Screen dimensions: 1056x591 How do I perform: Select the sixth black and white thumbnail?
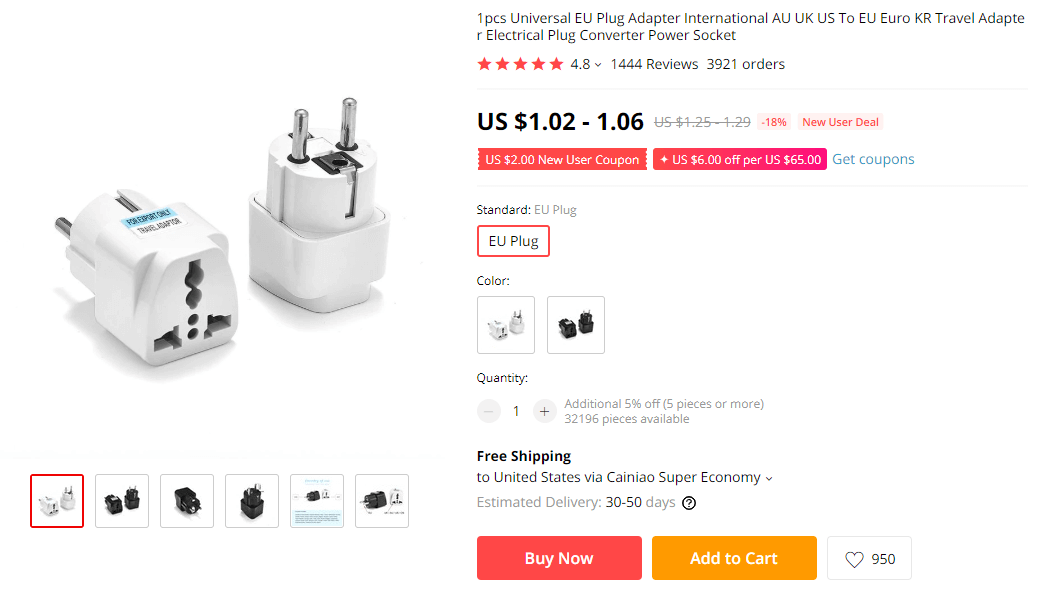point(382,501)
